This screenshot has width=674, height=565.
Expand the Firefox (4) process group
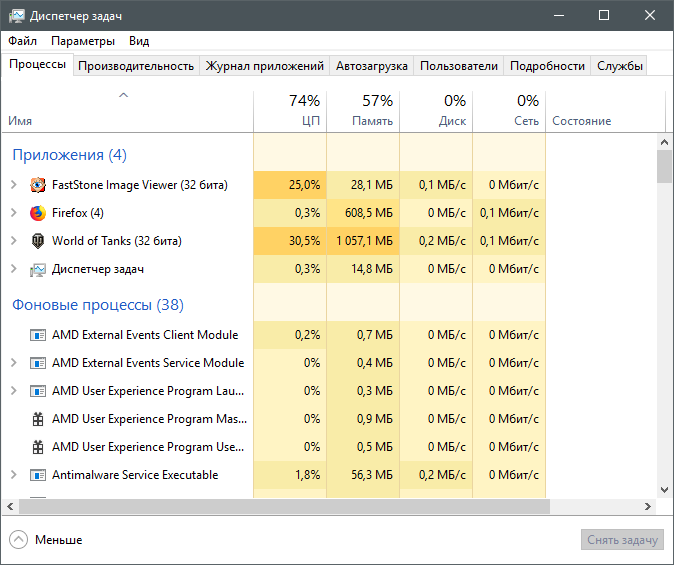coord(13,213)
